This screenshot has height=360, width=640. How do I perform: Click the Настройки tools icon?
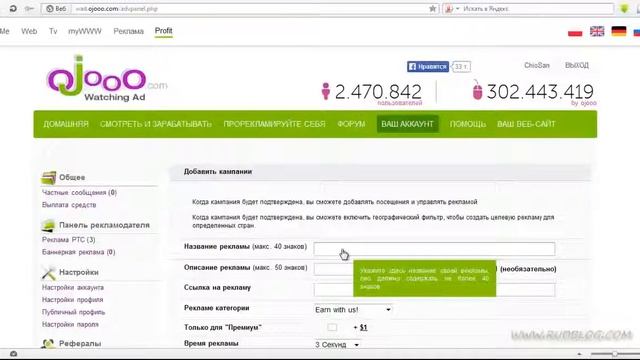[48, 273]
